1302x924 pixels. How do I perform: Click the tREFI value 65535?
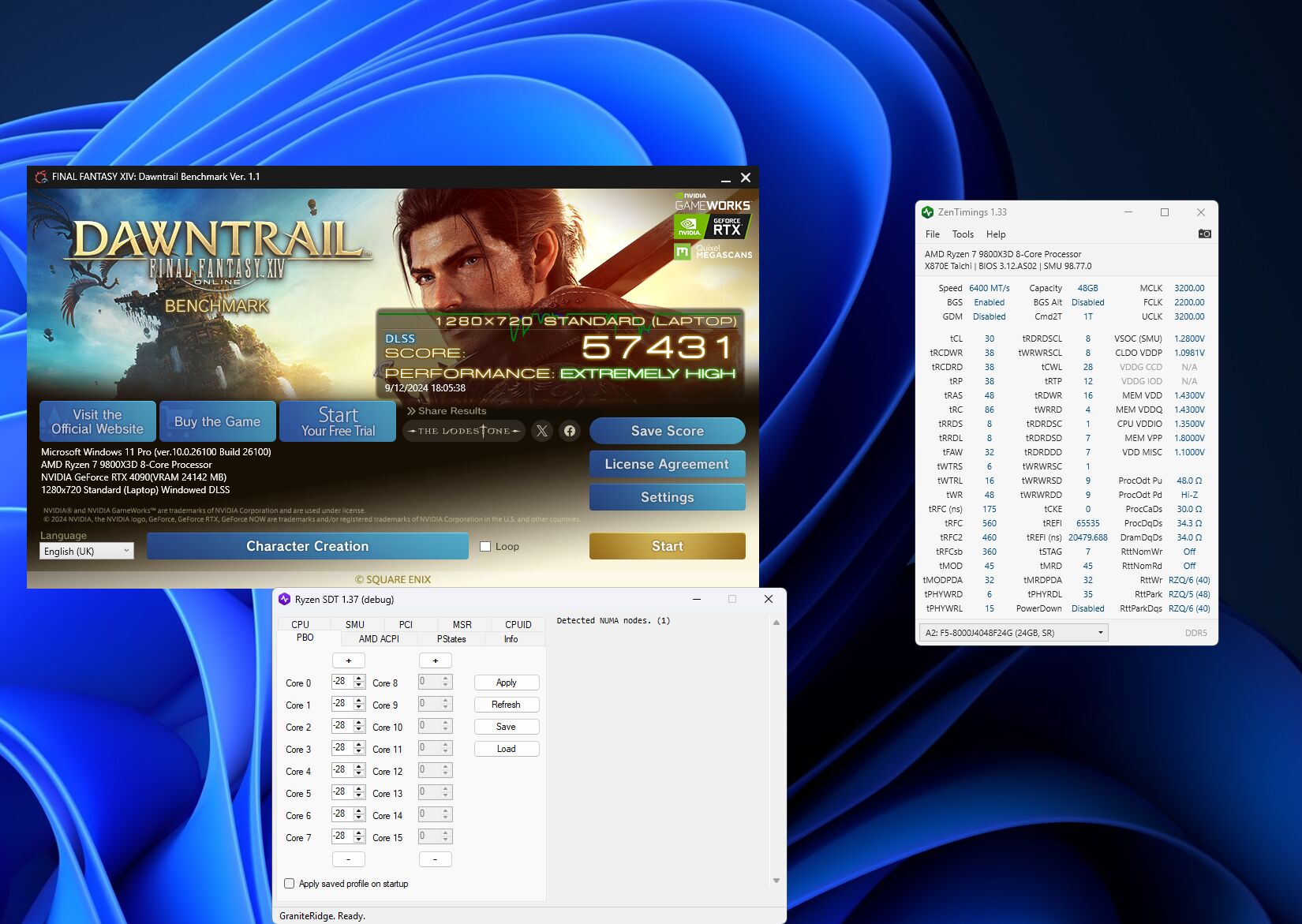pyautogui.click(x=1087, y=523)
